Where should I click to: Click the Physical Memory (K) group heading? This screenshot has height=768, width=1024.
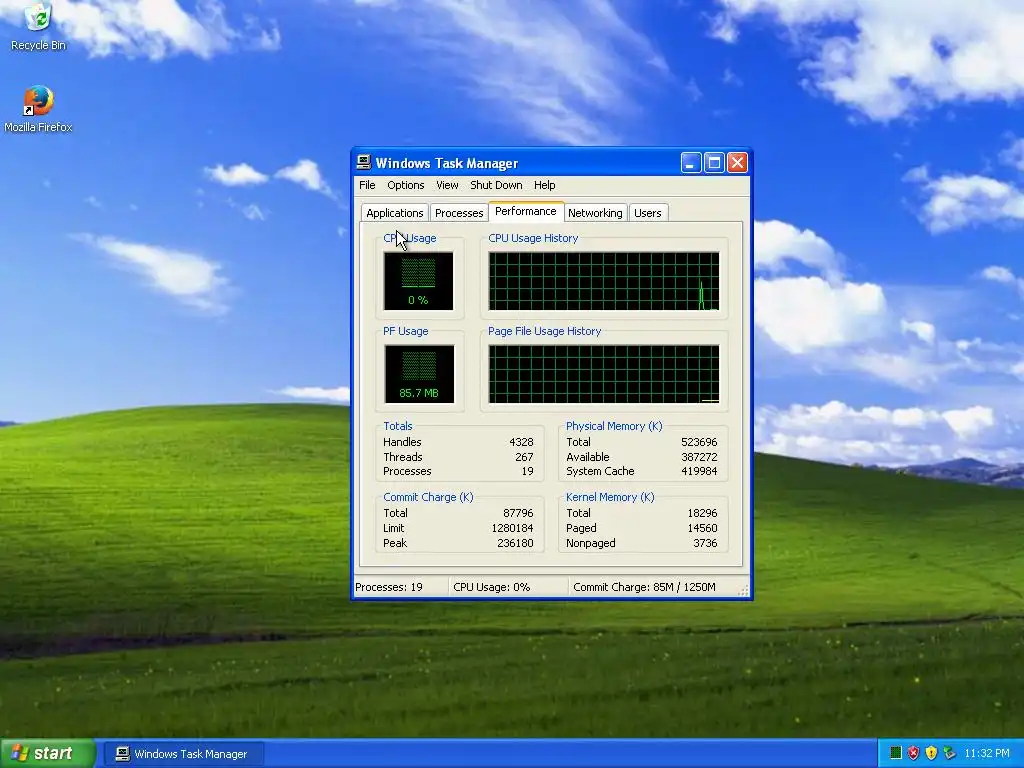pos(613,426)
